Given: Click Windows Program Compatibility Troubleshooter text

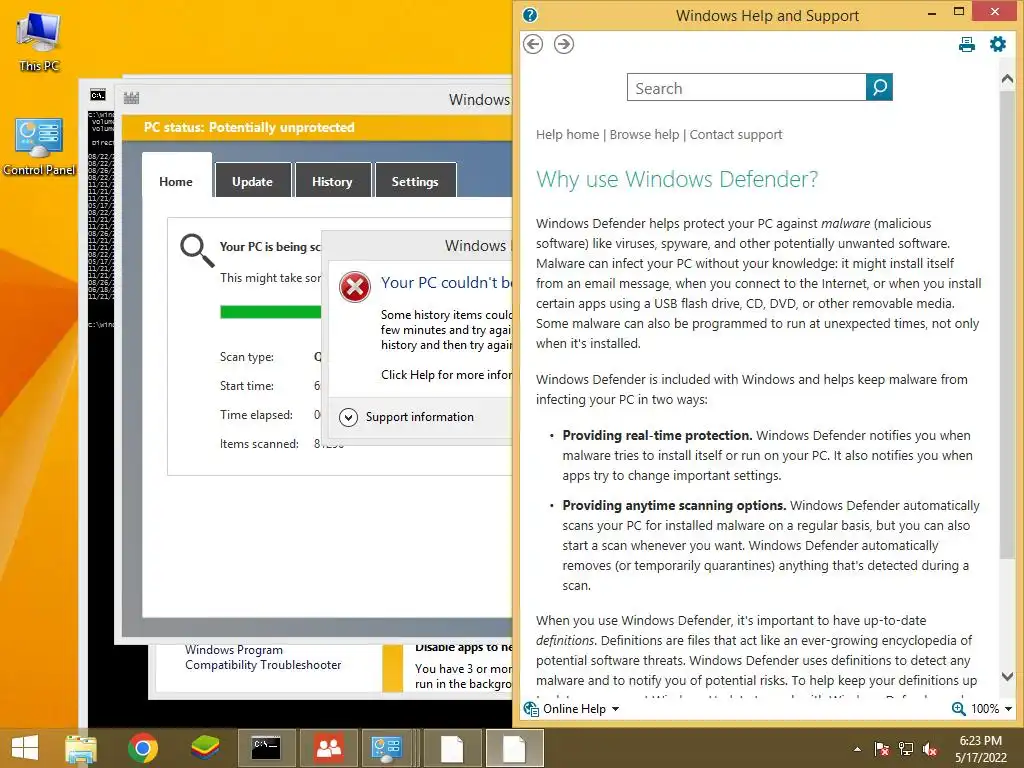Looking at the screenshot, I should point(263,657).
